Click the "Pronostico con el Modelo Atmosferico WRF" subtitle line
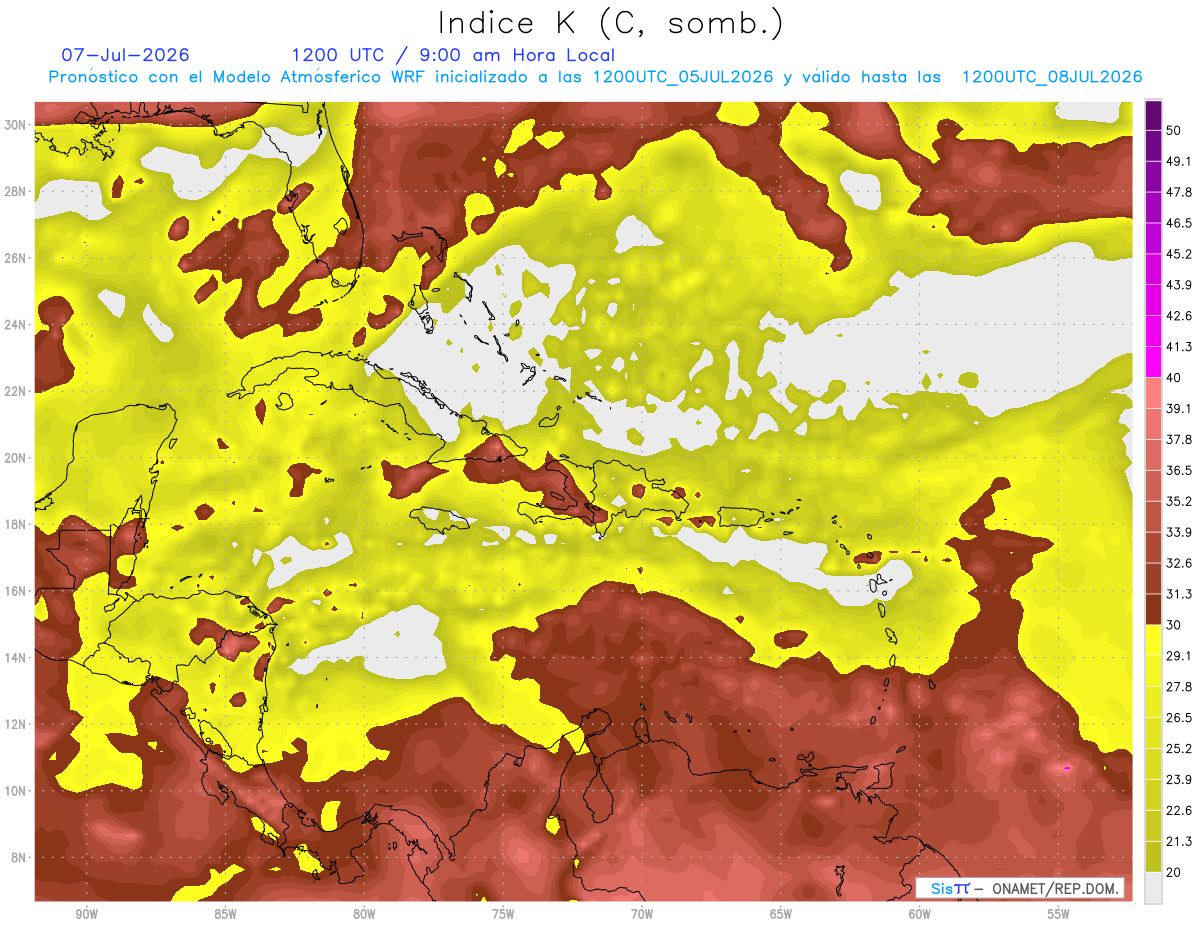 596,77
